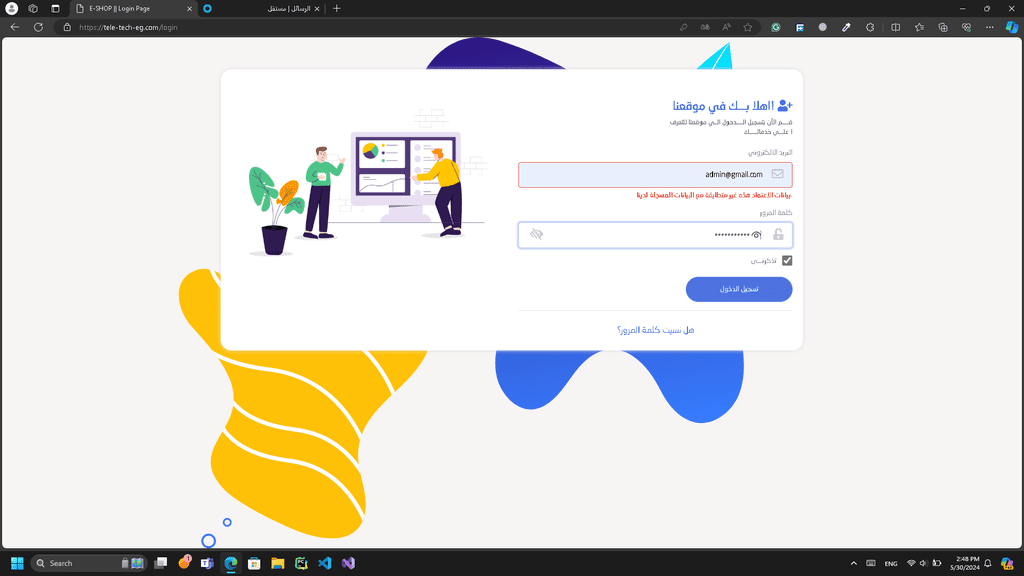Toggle split screen view icon
The width and height of the screenshot is (1024, 576).
(895, 27)
